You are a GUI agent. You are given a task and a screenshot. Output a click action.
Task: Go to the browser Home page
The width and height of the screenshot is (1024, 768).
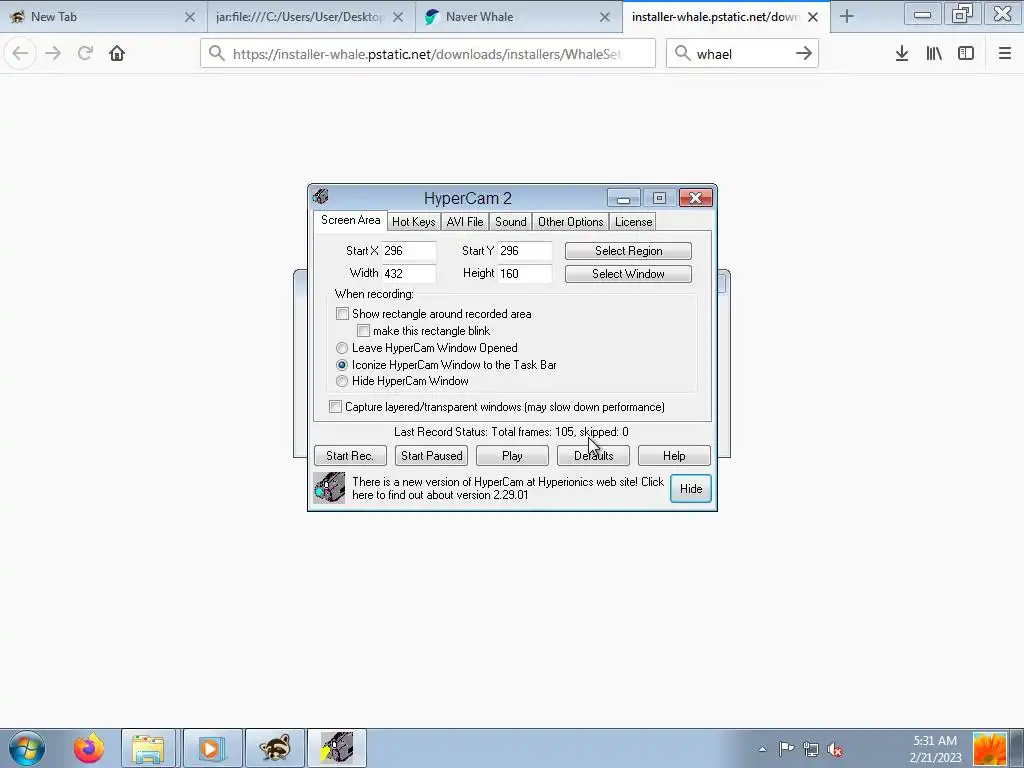(x=117, y=54)
